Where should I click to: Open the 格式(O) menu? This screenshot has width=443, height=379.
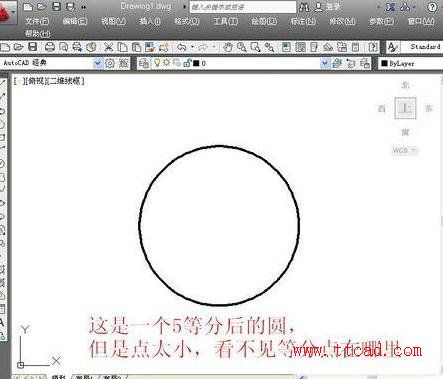(x=187, y=21)
